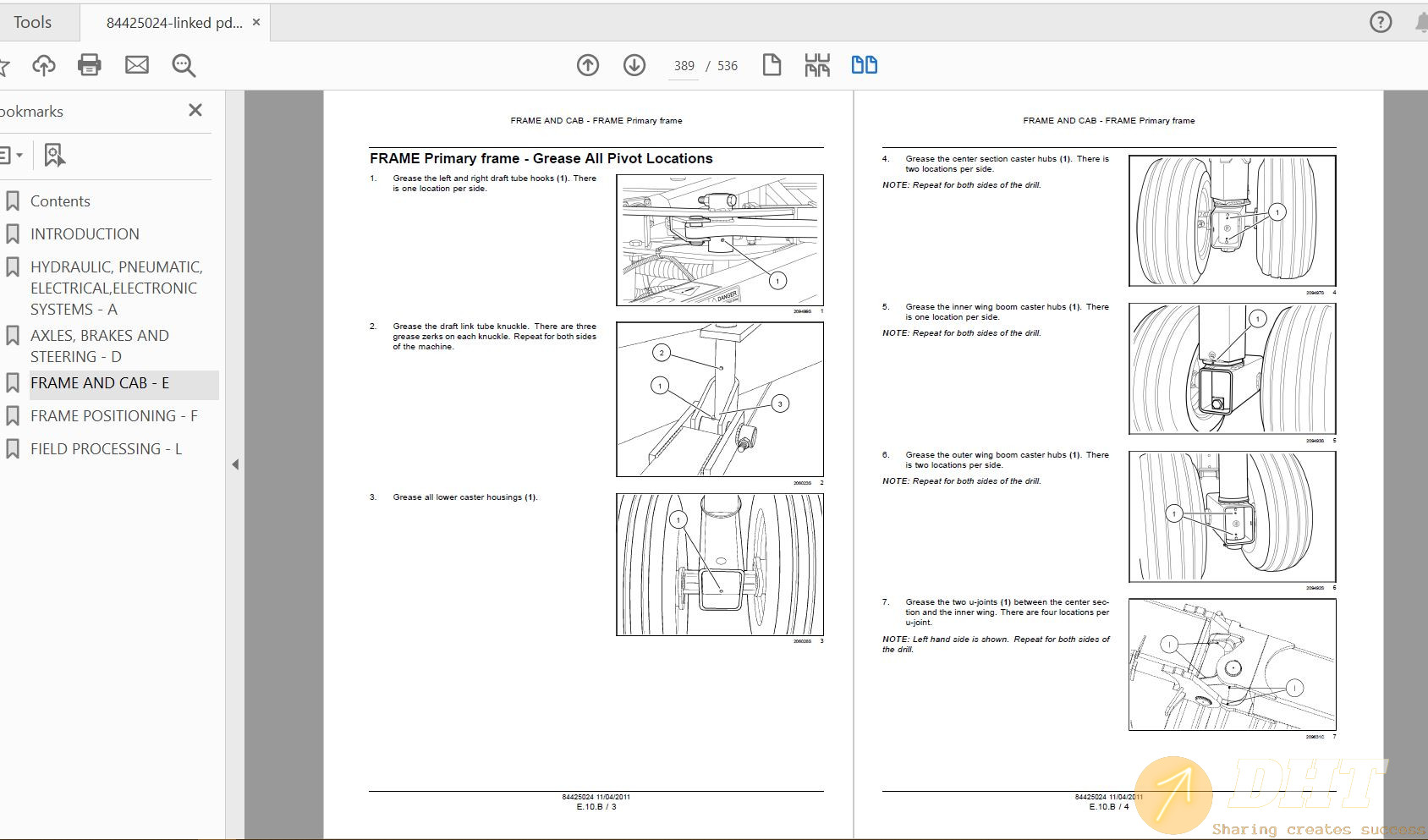Click the page number field showing 389
The image size is (1428, 840).
click(684, 66)
